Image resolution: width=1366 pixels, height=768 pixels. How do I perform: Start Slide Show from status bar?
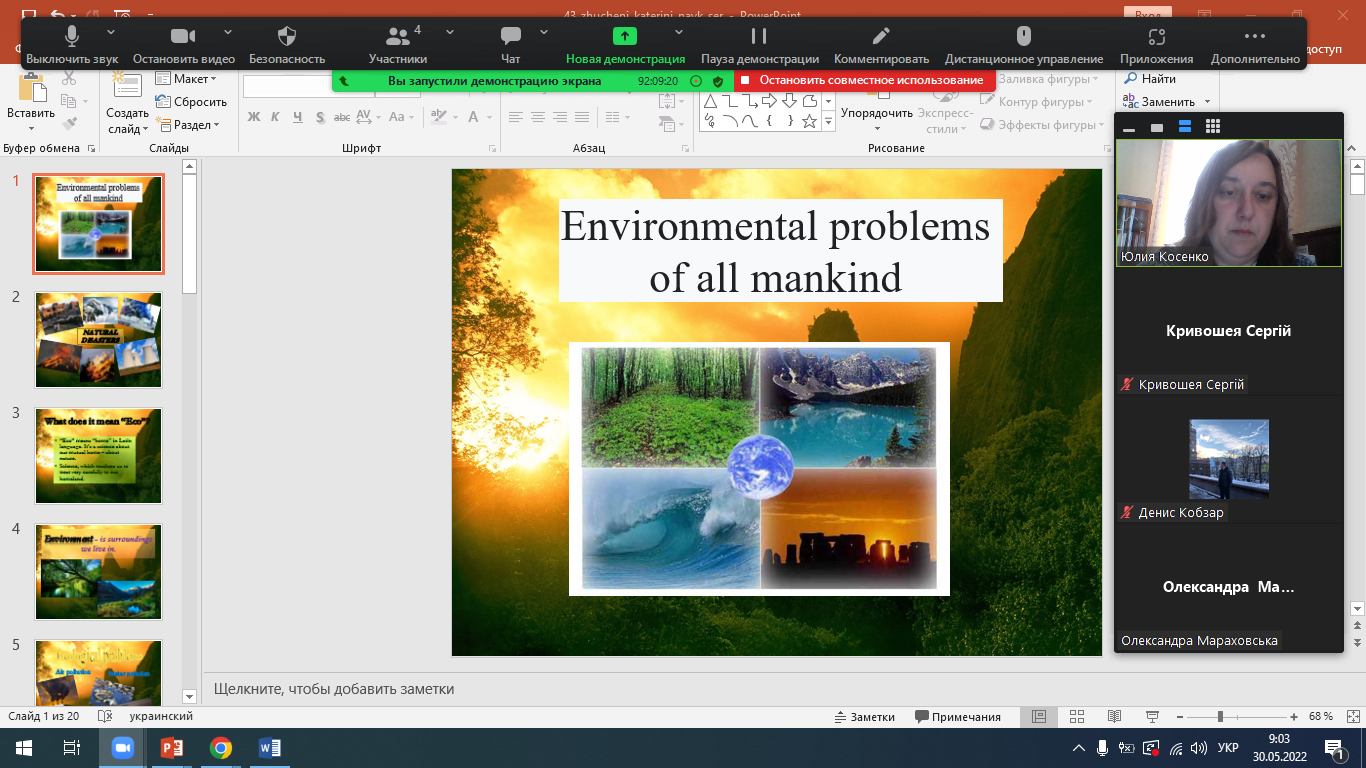[1153, 717]
